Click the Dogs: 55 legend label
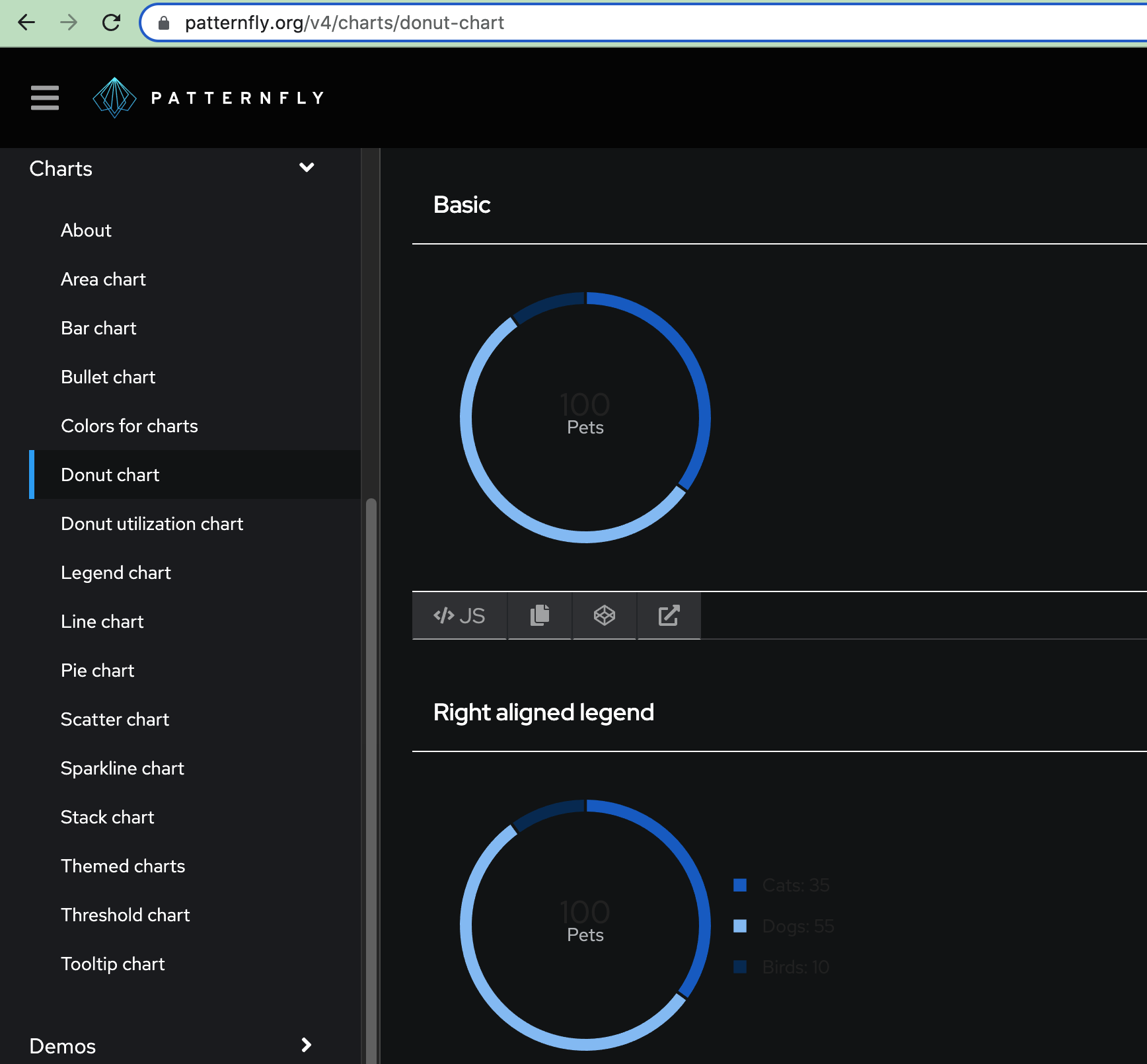This screenshot has width=1147, height=1064. [x=798, y=926]
